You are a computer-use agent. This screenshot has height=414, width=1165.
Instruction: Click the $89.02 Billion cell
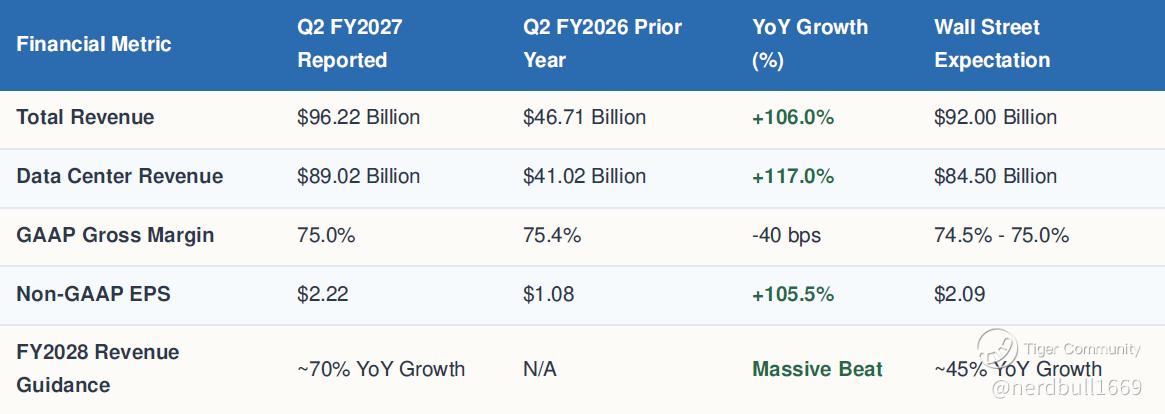[358, 176]
